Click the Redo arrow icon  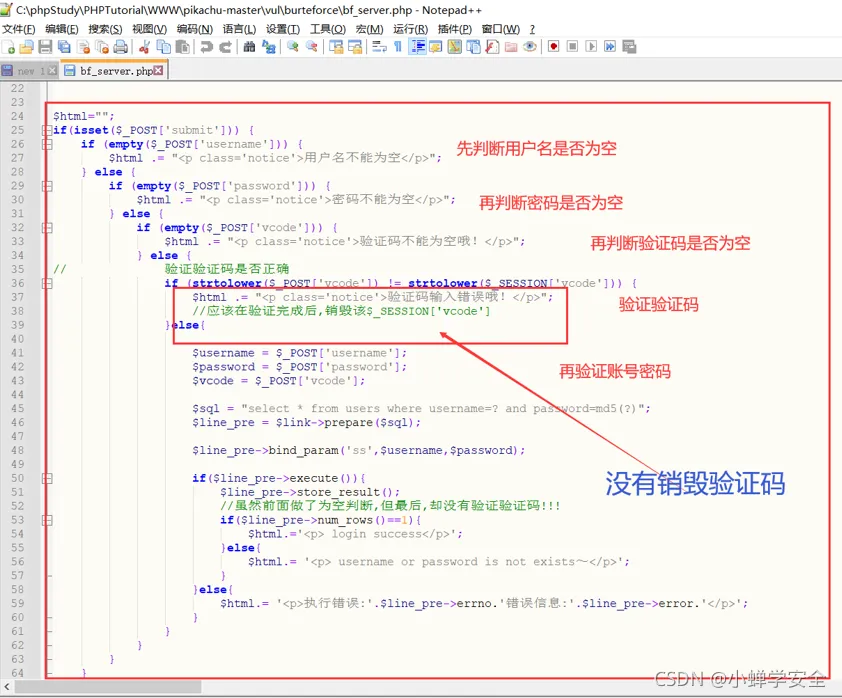point(226,47)
